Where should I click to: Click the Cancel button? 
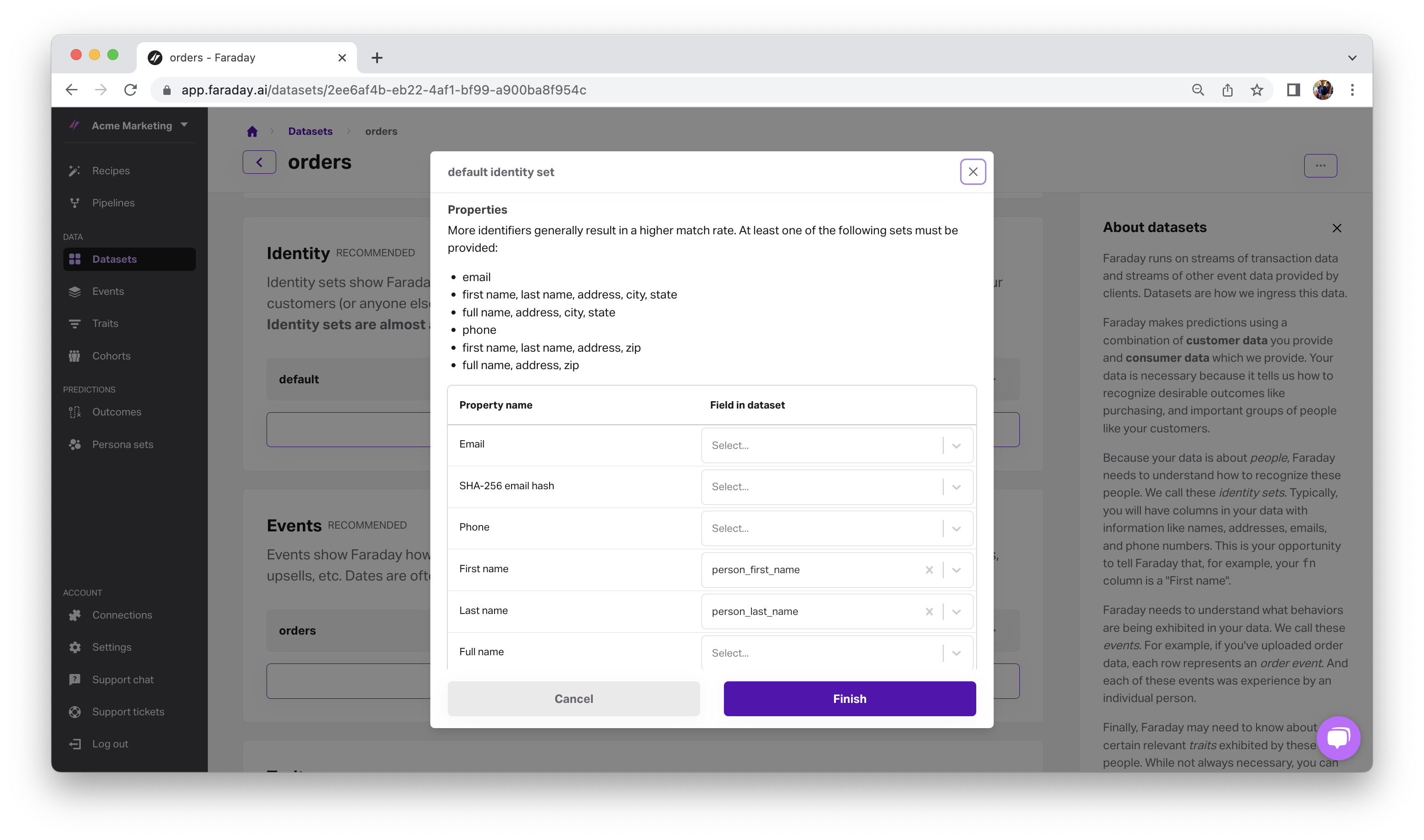573,698
